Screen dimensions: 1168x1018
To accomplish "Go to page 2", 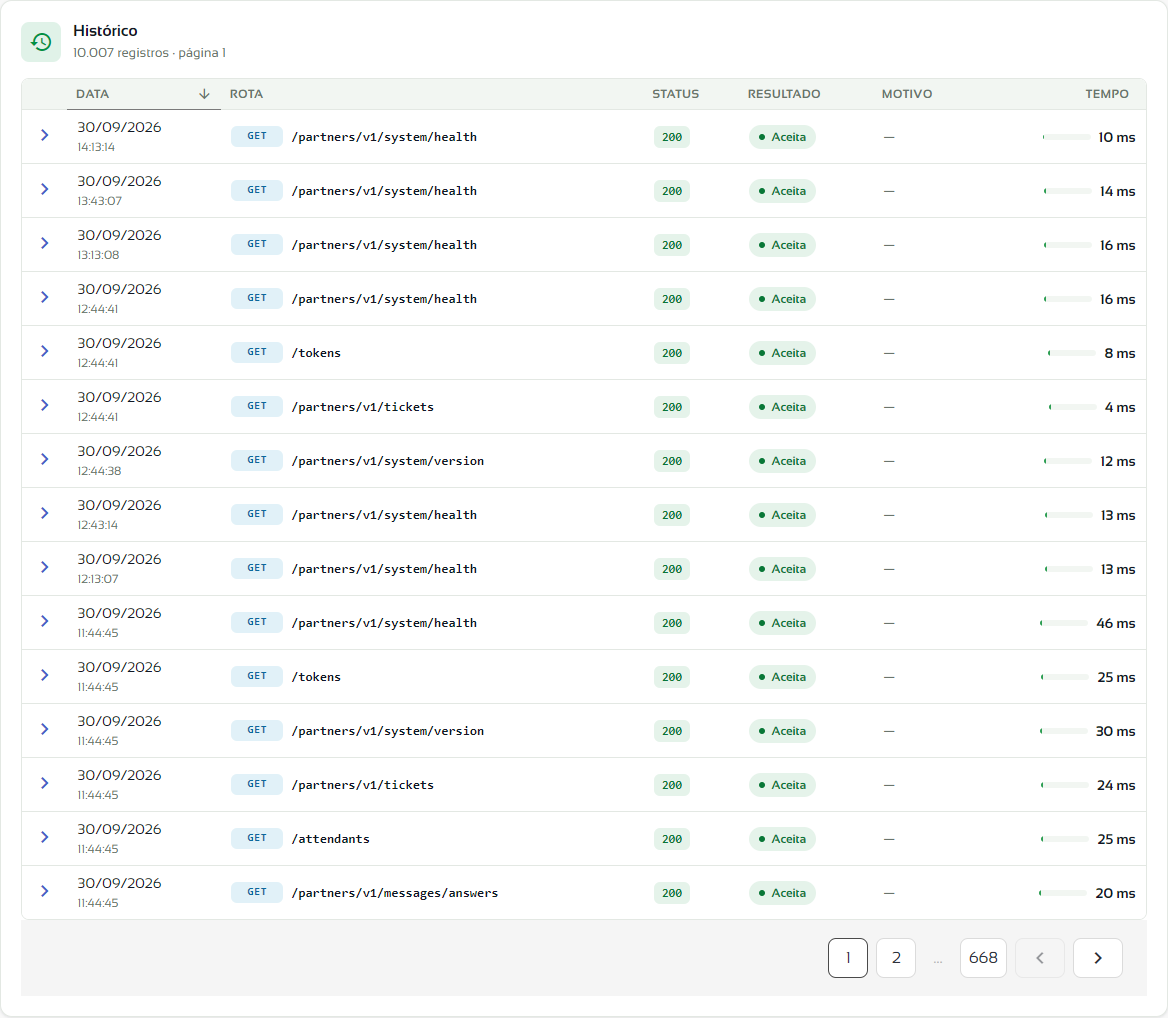I will (896, 958).
